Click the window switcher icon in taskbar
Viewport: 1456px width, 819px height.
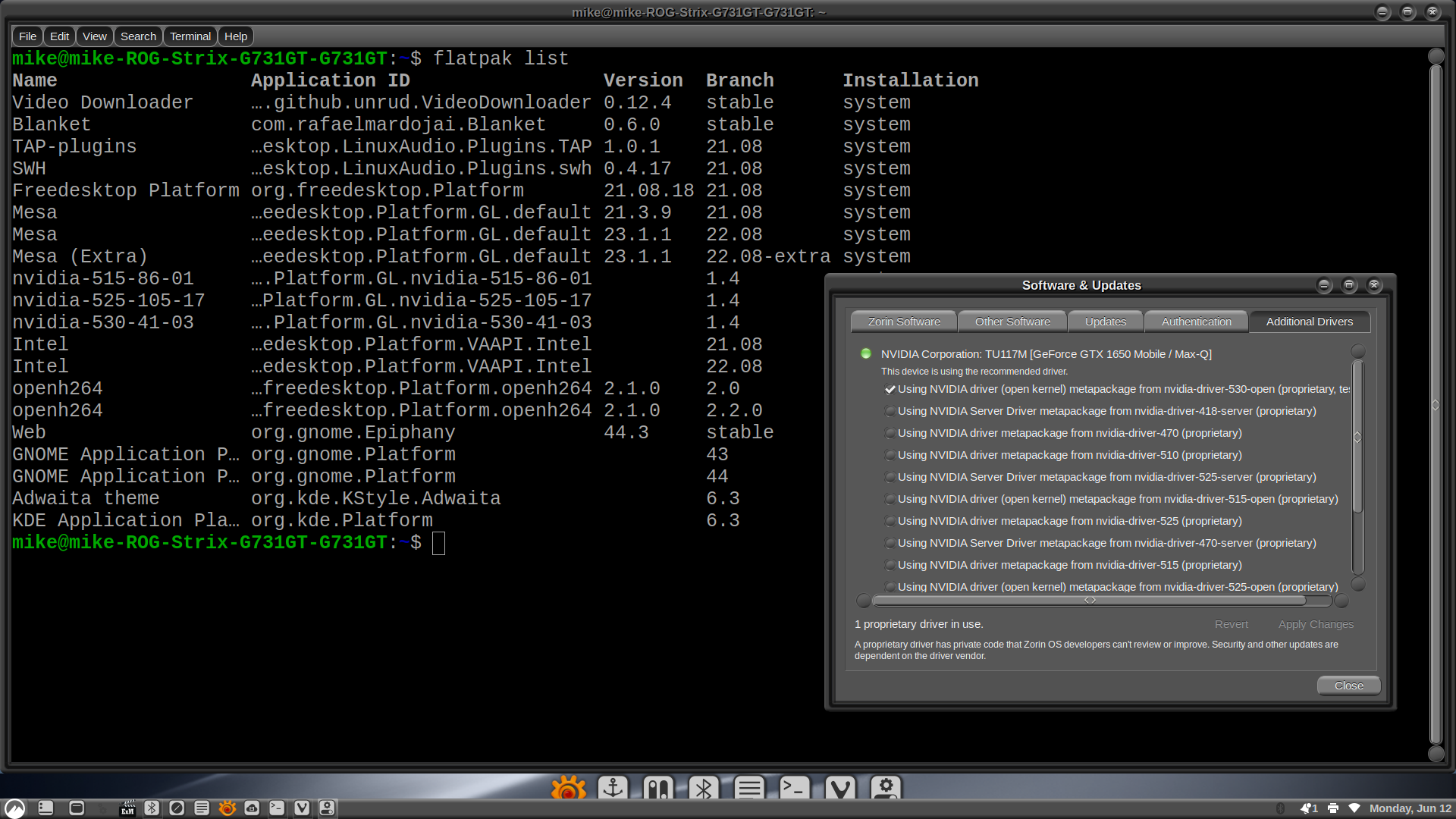coord(77,808)
